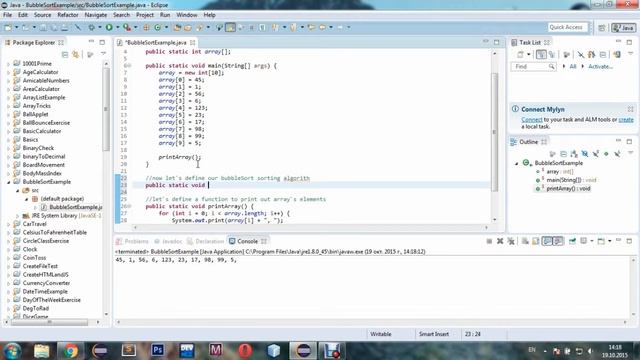Click the New Java Class green C icon
This screenshot has height=360, width=640.
pos(158,27)
